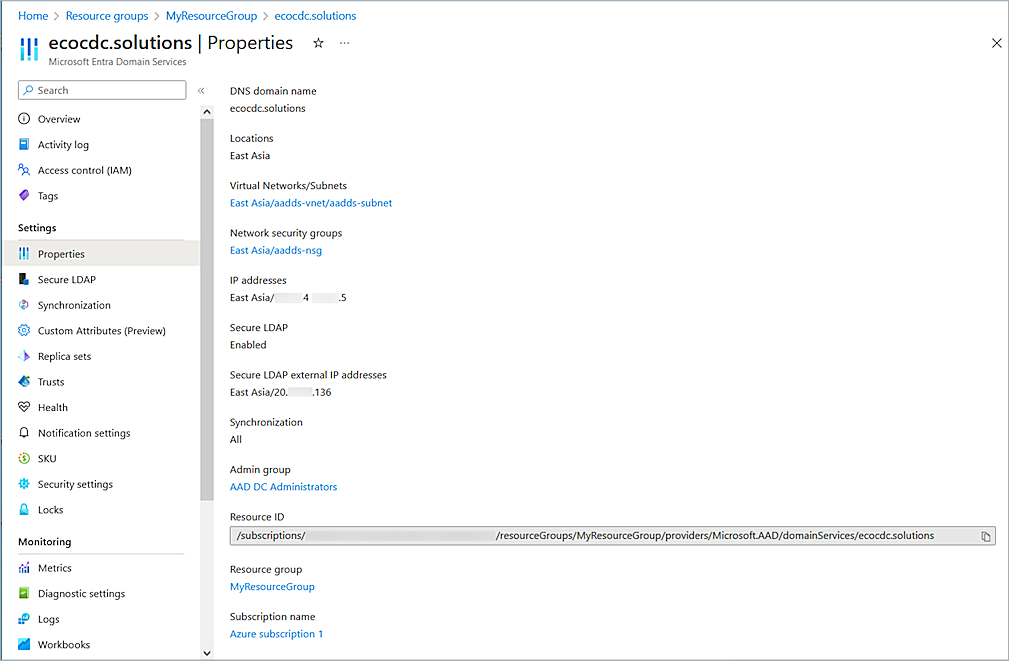The image size is (1009, 661).
Task: Favorite this page with the star
Action: tap(318, 43)
